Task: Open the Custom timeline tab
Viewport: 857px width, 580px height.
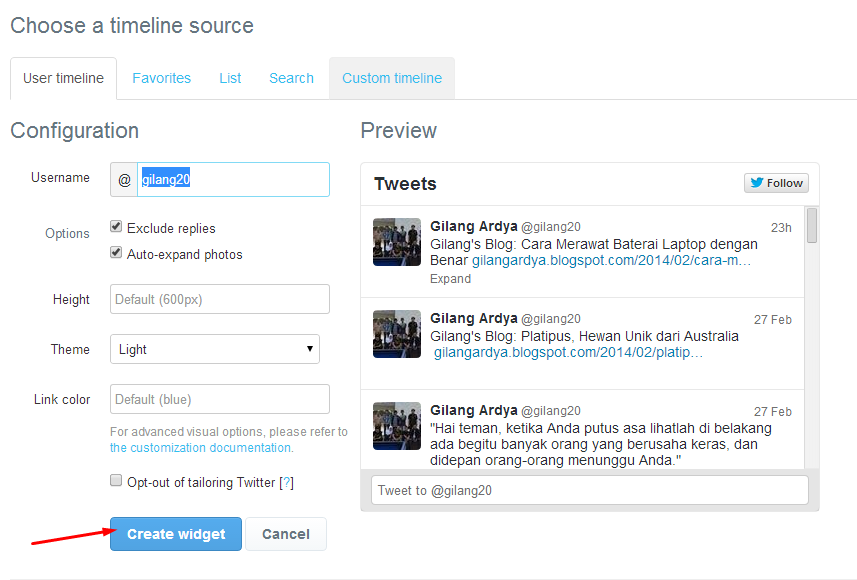Action: pos(392,78)
